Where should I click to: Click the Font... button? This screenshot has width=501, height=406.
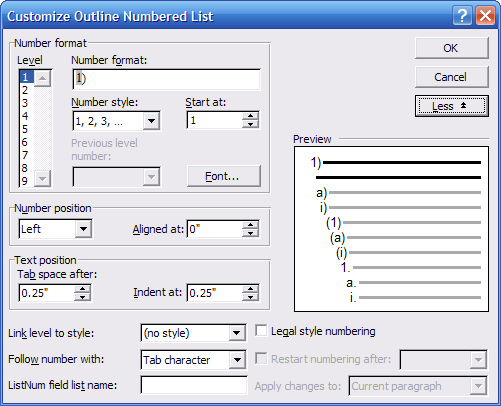click(224, 176)
